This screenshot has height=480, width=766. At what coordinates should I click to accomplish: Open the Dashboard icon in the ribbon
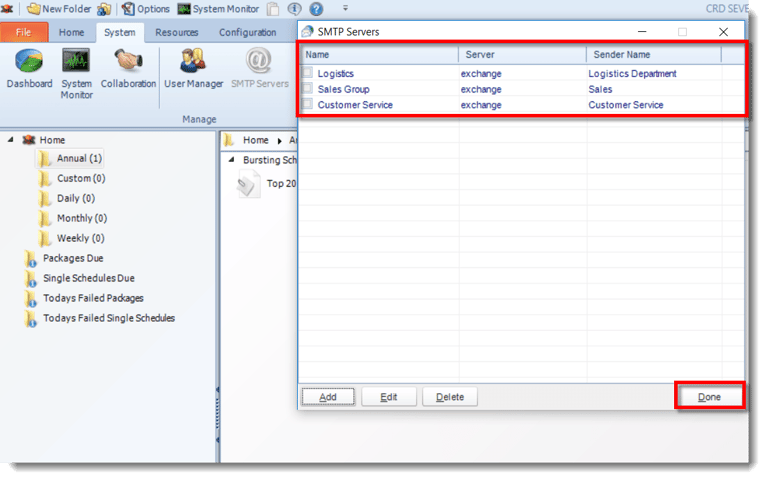(29, 68)
